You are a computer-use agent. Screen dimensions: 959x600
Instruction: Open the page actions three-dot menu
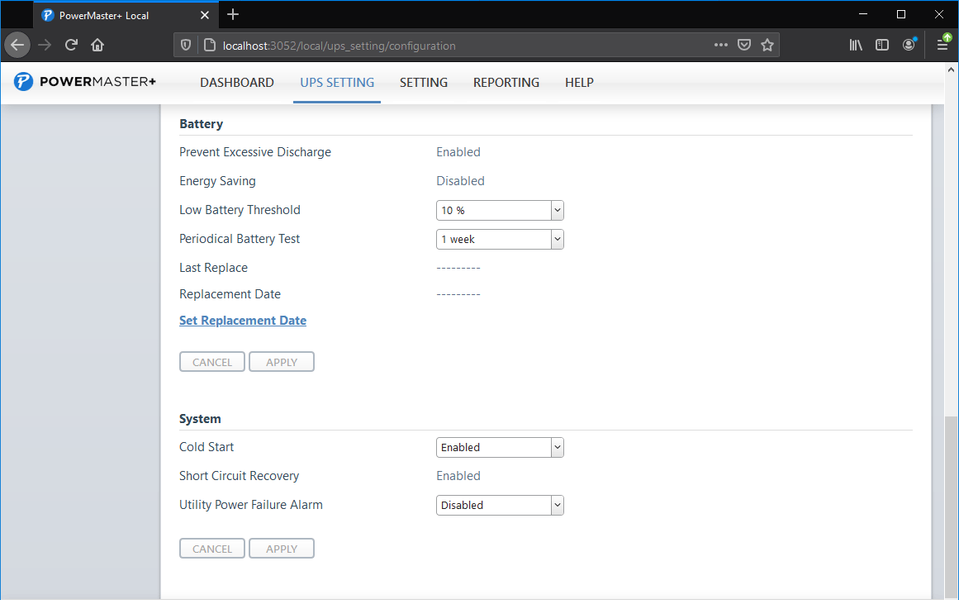(x=721, y=45)
